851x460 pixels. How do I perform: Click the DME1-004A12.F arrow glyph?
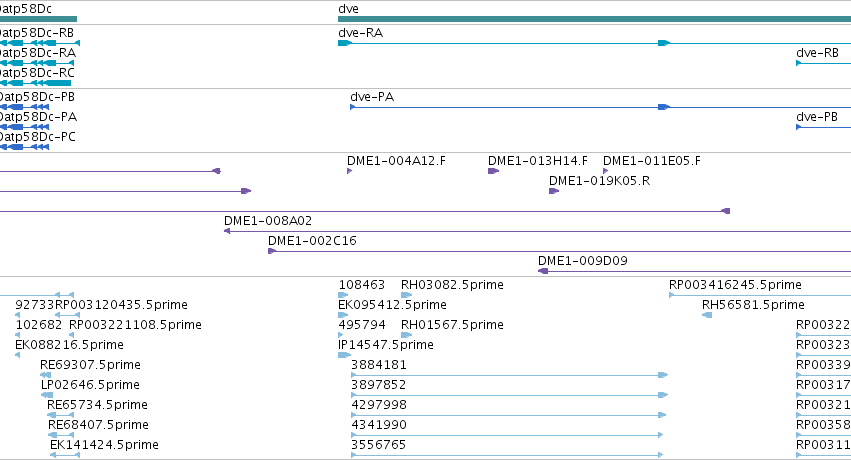pos(350,171)
